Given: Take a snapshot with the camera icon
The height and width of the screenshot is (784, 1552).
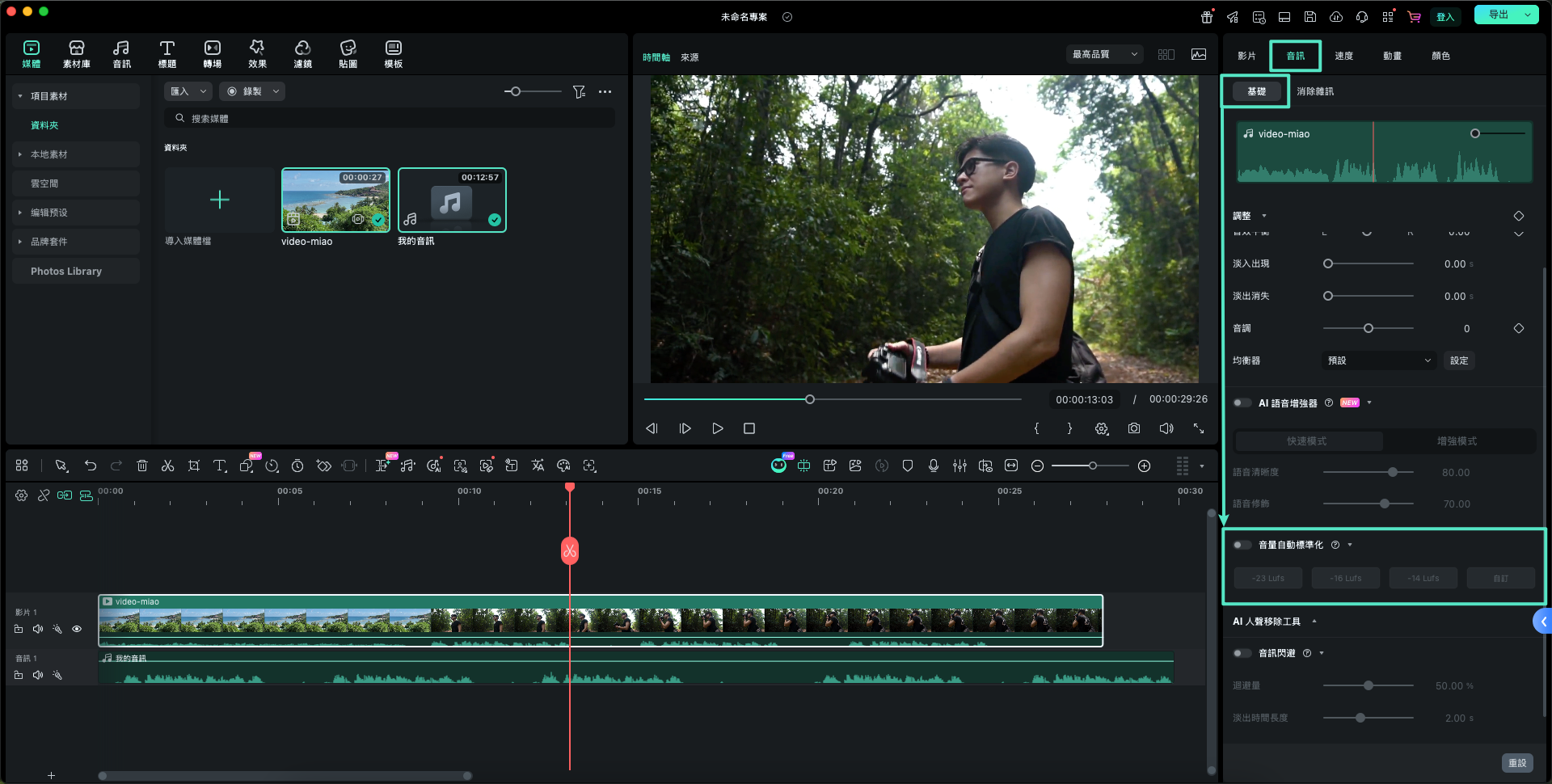Looking at the screenshot, I should 1134,428.
